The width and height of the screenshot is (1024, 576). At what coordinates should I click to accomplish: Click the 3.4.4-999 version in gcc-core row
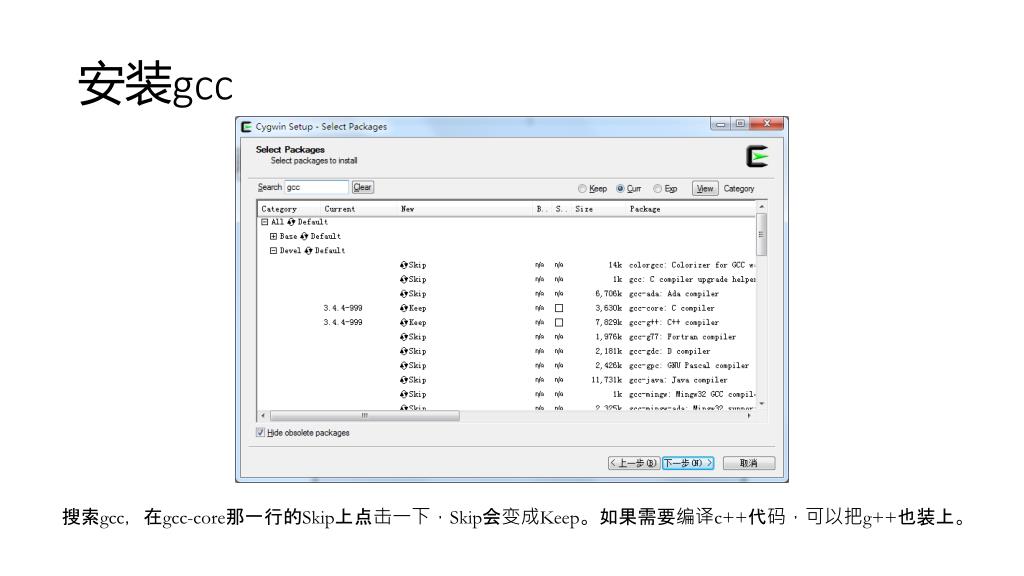tap(343, 308)
